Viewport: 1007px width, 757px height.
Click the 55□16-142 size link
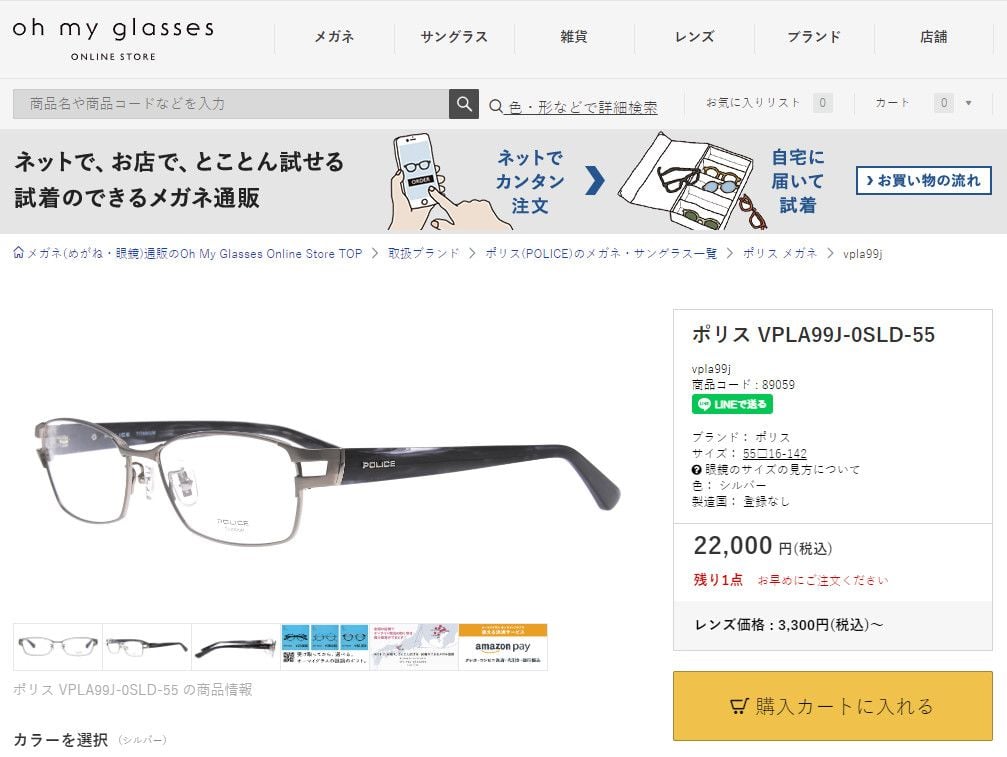coord(775,453)
